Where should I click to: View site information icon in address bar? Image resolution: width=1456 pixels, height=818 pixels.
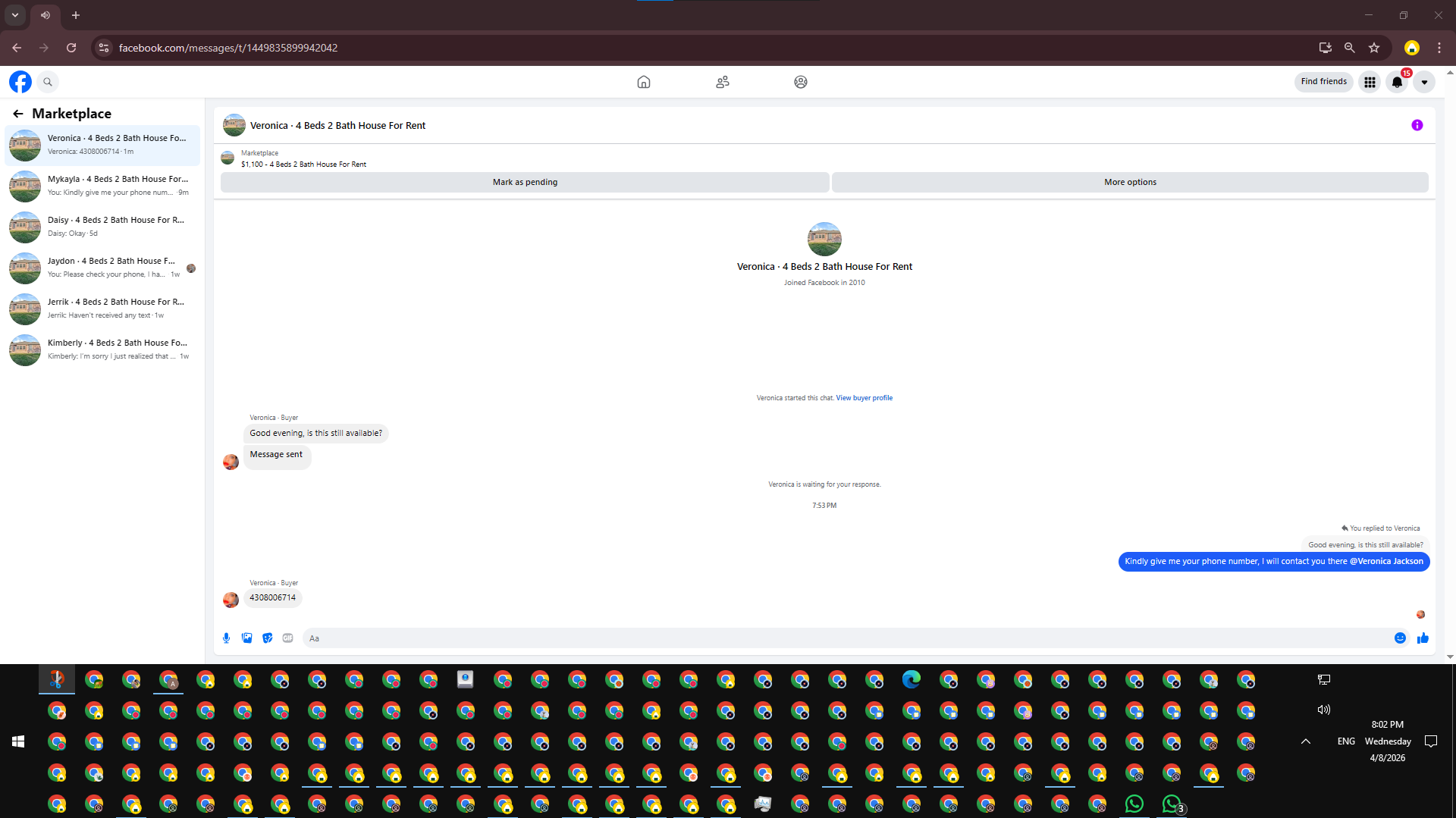[x=104, y=48]
